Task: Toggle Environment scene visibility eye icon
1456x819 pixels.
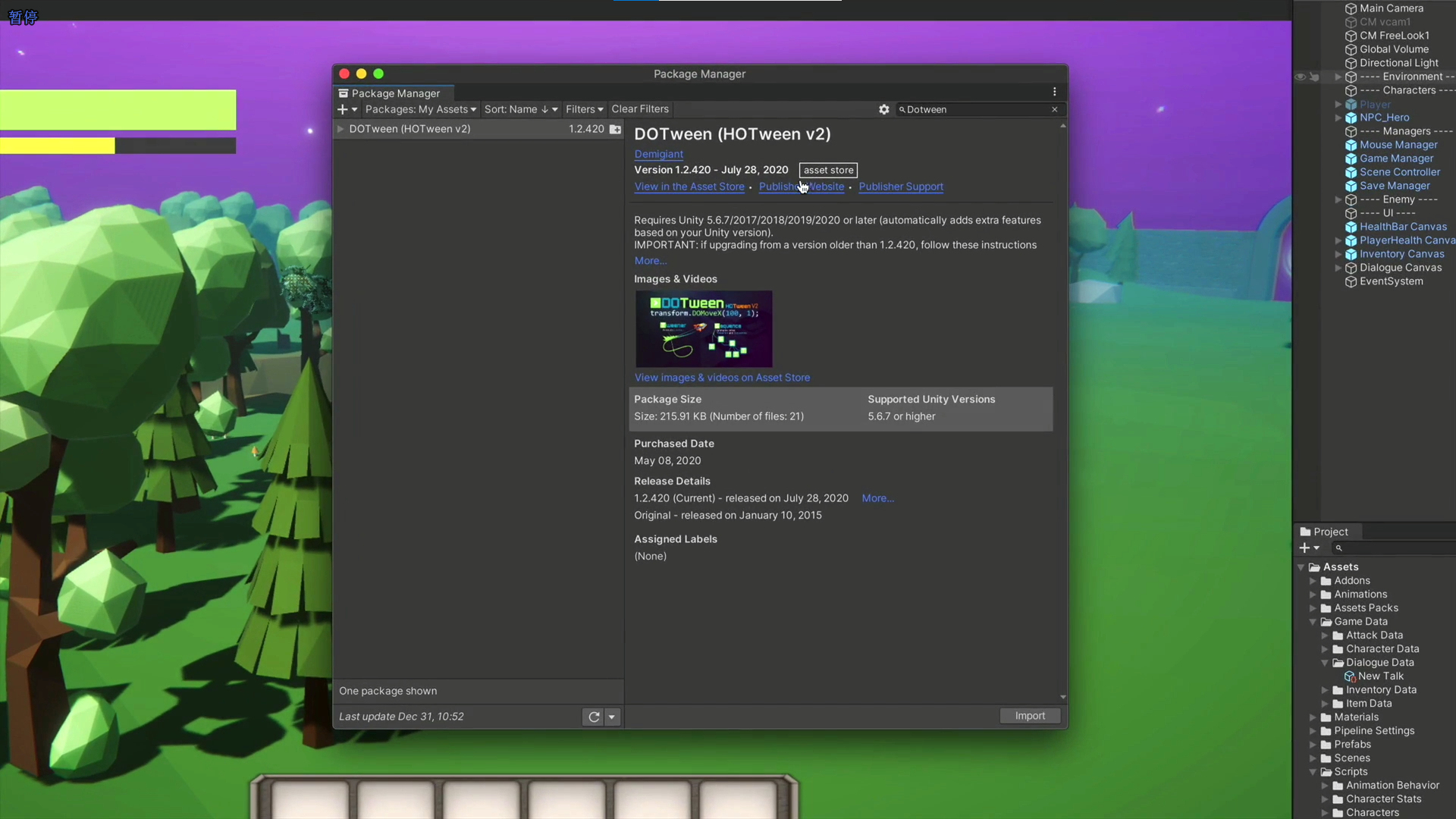Action: [1300, 77]
